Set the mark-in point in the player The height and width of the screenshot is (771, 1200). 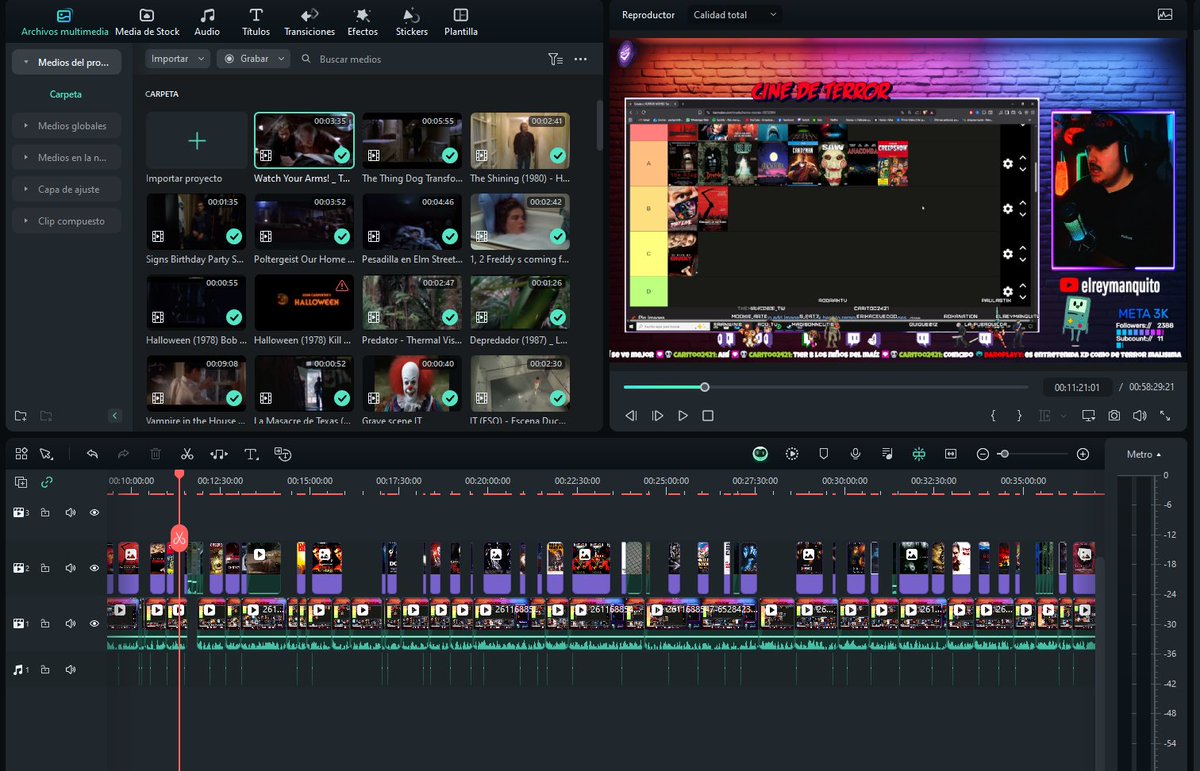[993, 415]
